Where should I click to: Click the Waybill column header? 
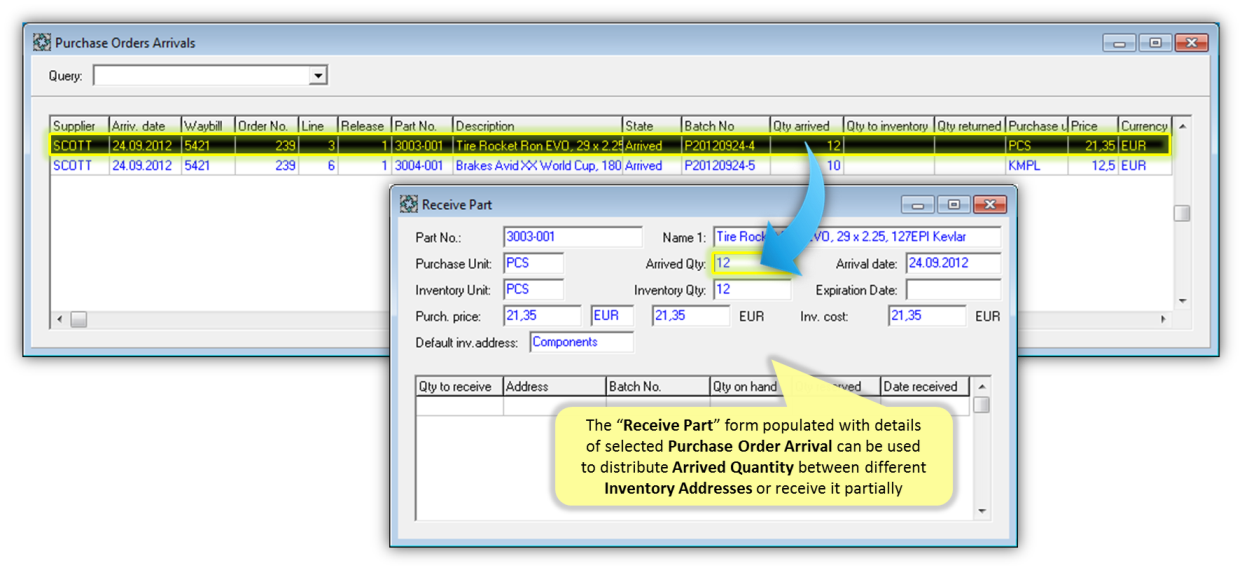(207, 126)
